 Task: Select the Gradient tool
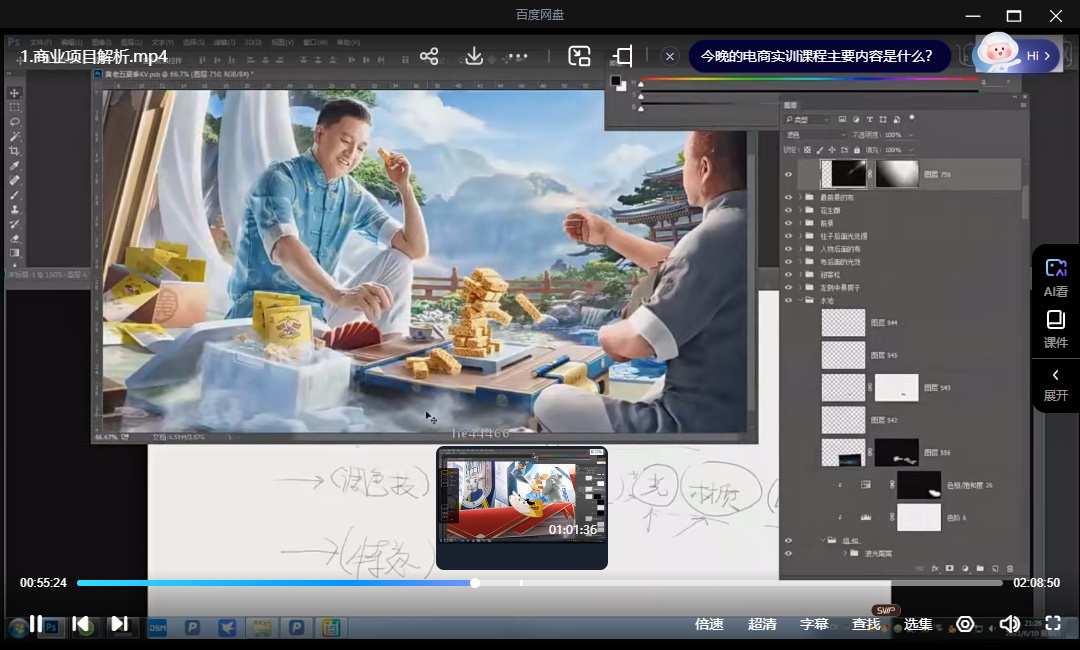[14, 253]
